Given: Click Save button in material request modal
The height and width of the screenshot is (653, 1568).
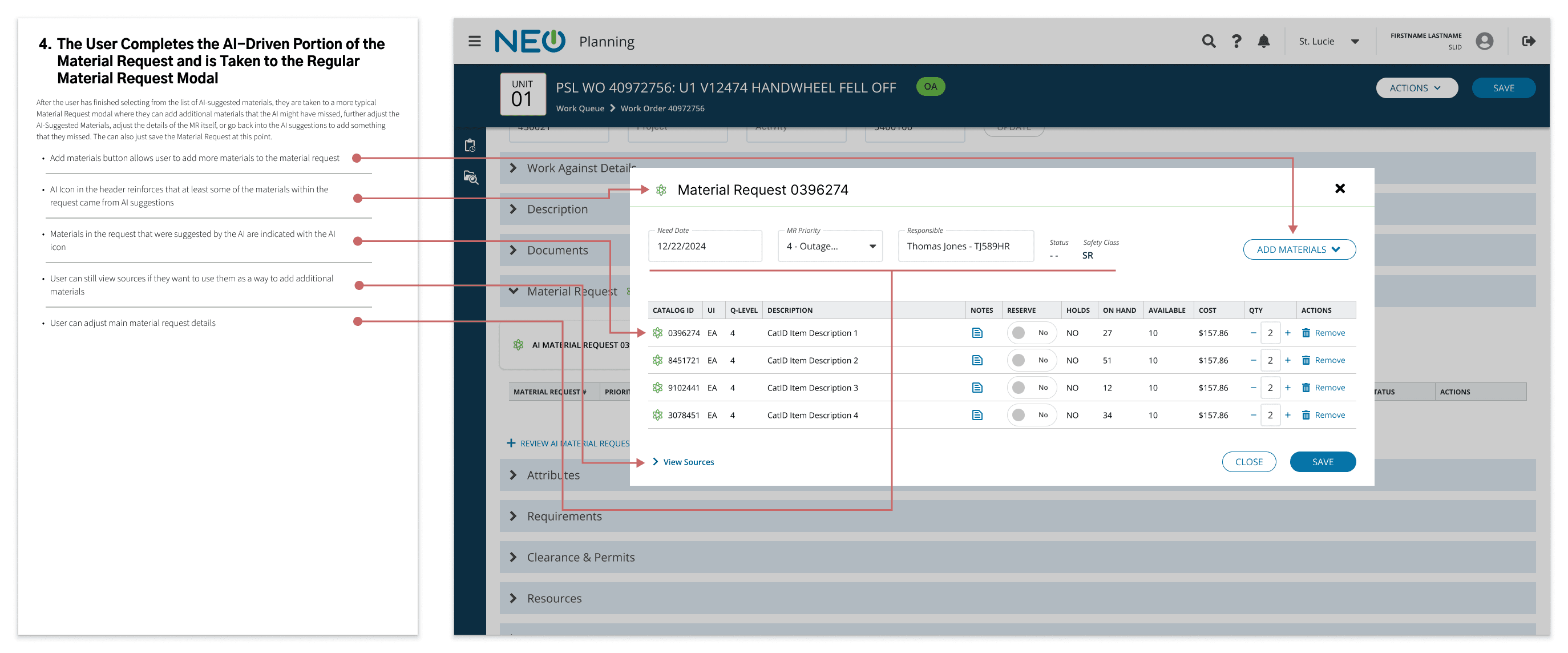Looking at the screenshot, I should point(1322,462).
